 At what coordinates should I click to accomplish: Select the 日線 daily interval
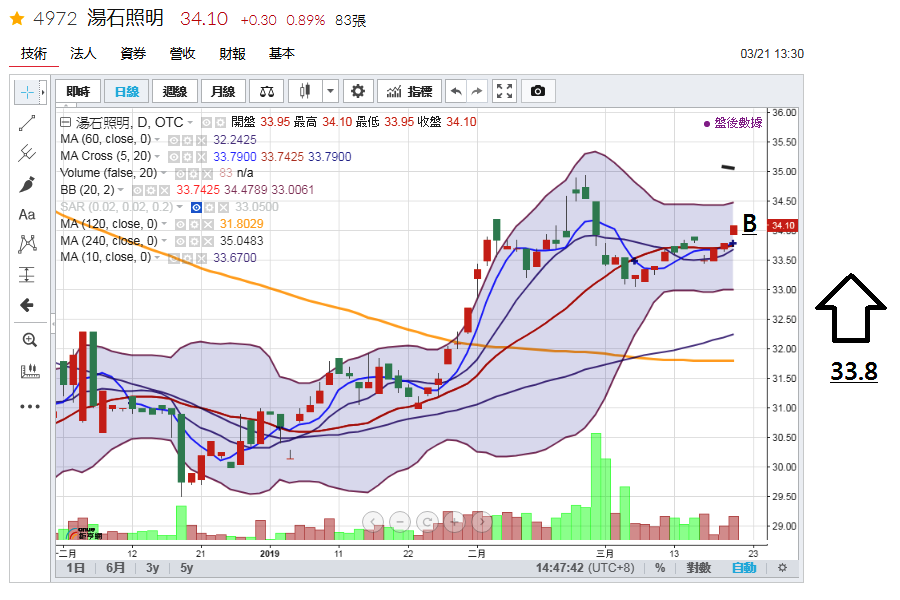tap(127, 91)
